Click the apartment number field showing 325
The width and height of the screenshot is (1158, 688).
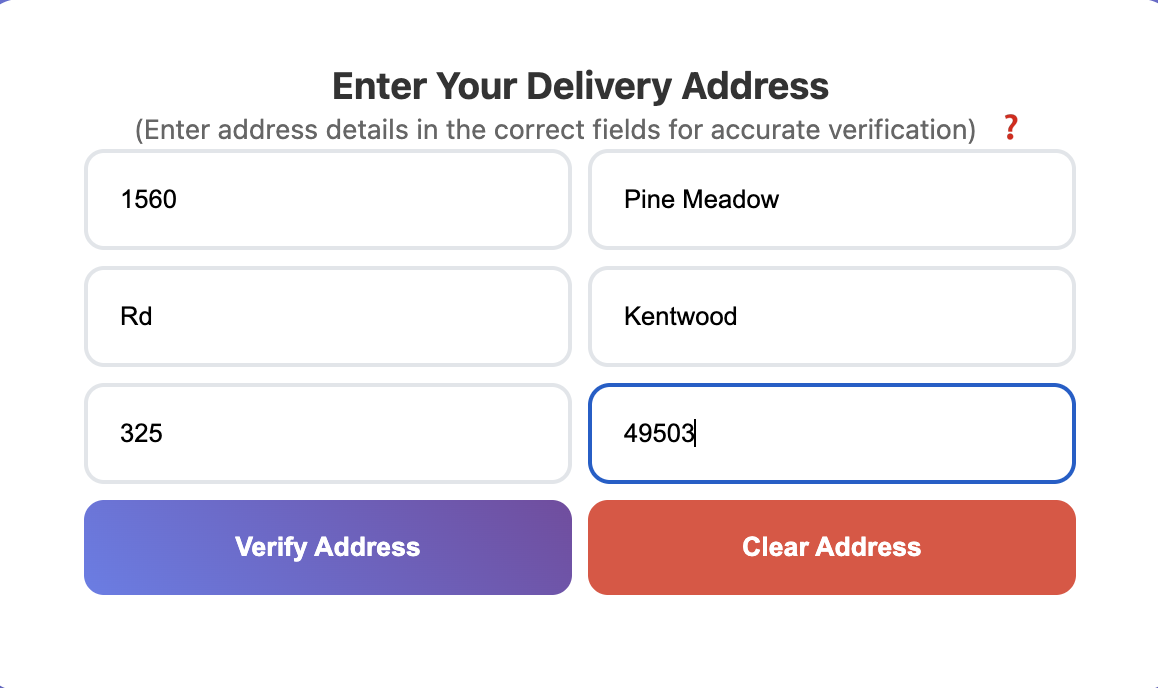tap(327, 433)
